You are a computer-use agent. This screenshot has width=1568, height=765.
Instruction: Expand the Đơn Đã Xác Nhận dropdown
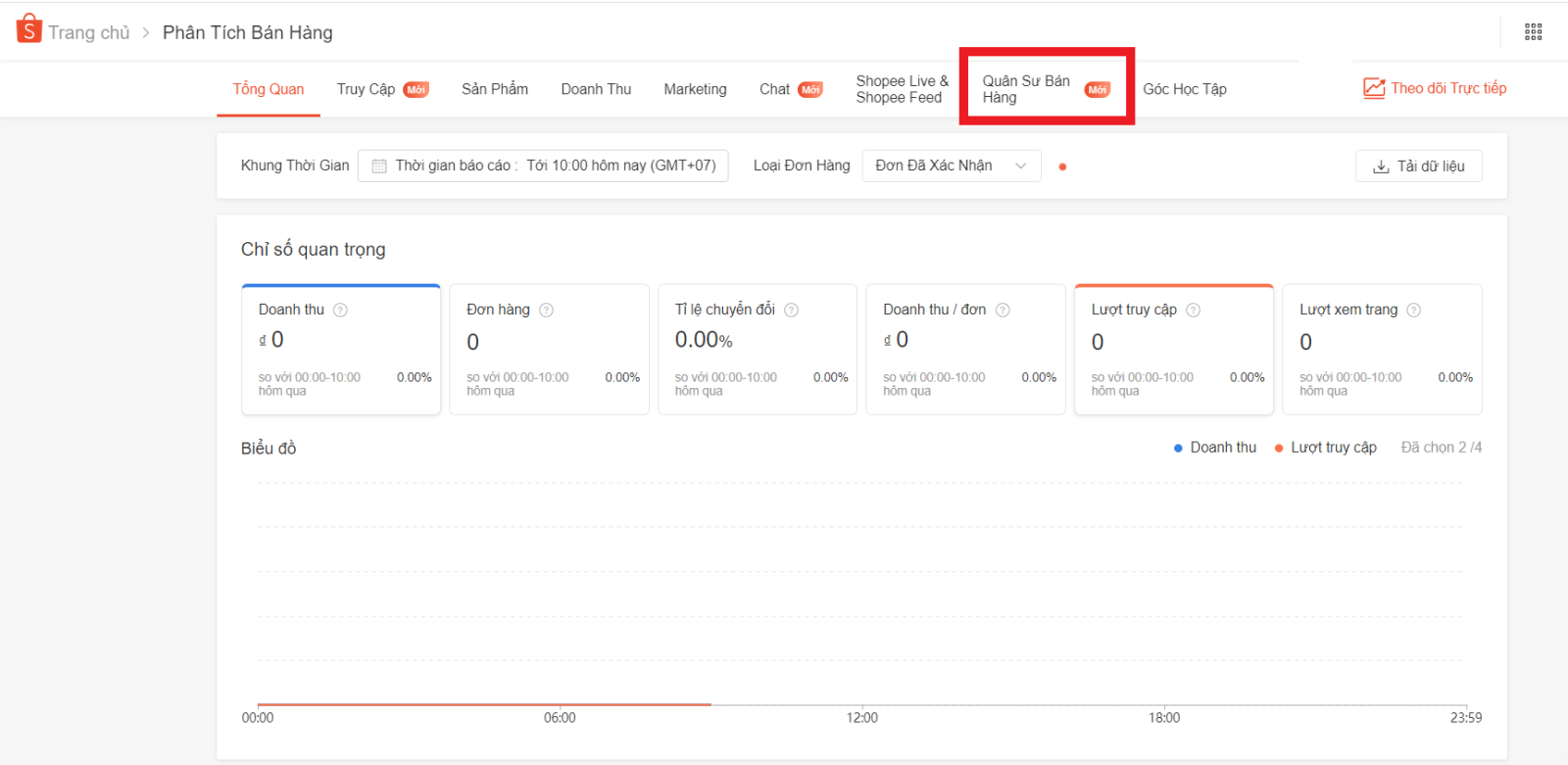click(x=951, y=166)
